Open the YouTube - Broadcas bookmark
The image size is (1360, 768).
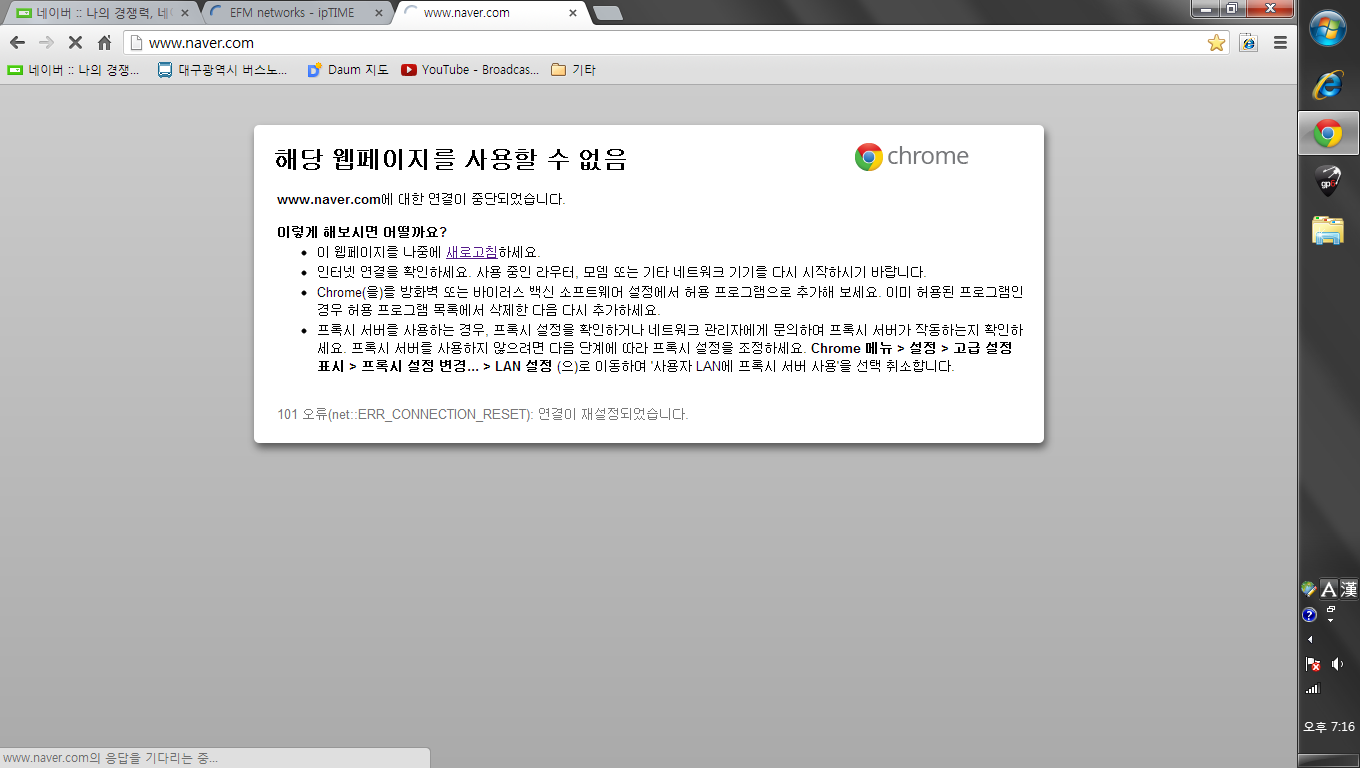click(470, 70)
